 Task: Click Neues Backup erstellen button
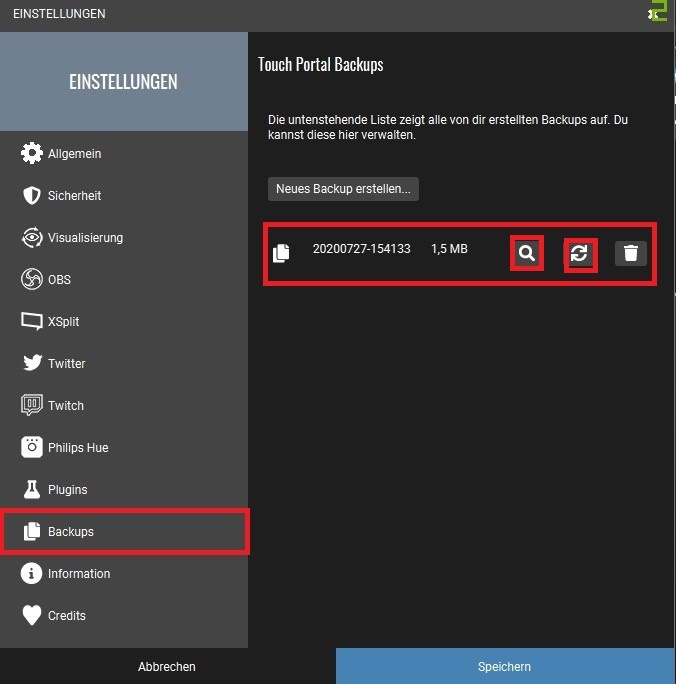pos(343,189)
